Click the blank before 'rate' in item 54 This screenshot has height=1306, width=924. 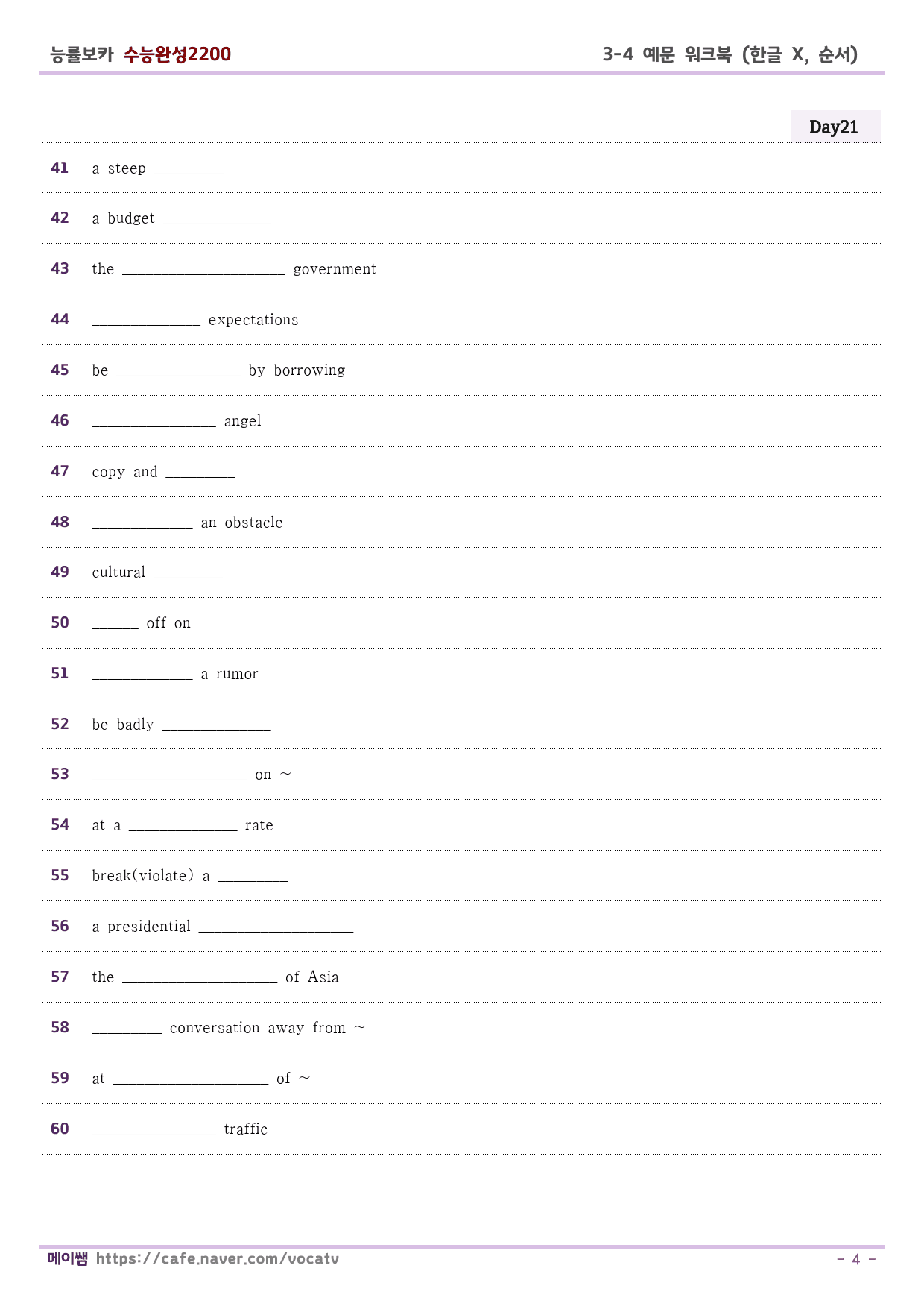(x=183, y=826)
